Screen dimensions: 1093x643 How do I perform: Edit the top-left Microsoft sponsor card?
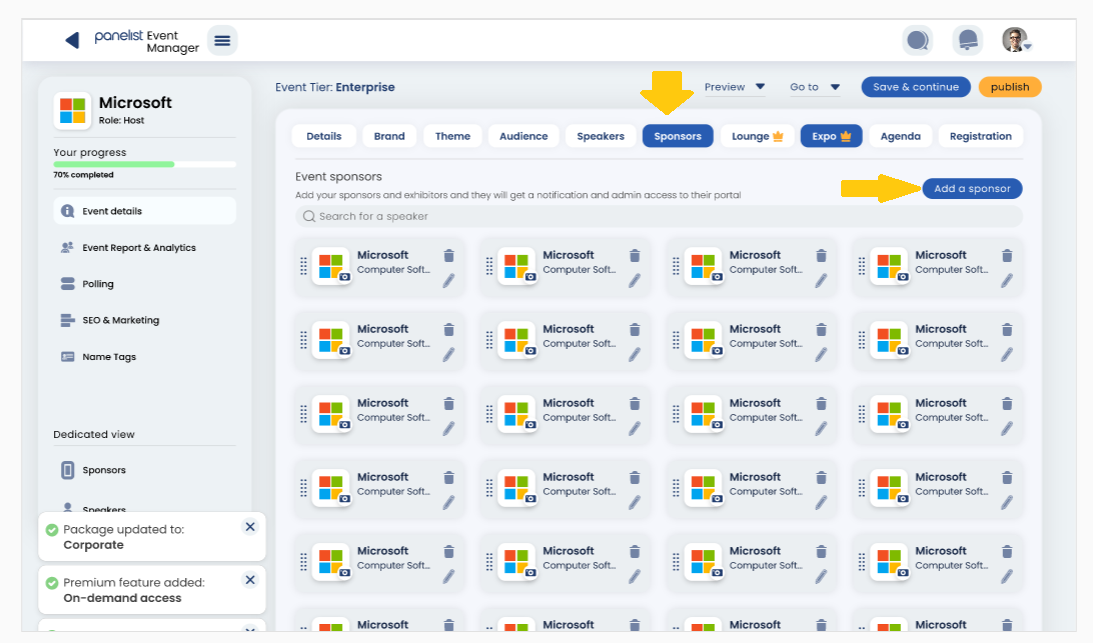pyautogui.click(x=449, y=280)
